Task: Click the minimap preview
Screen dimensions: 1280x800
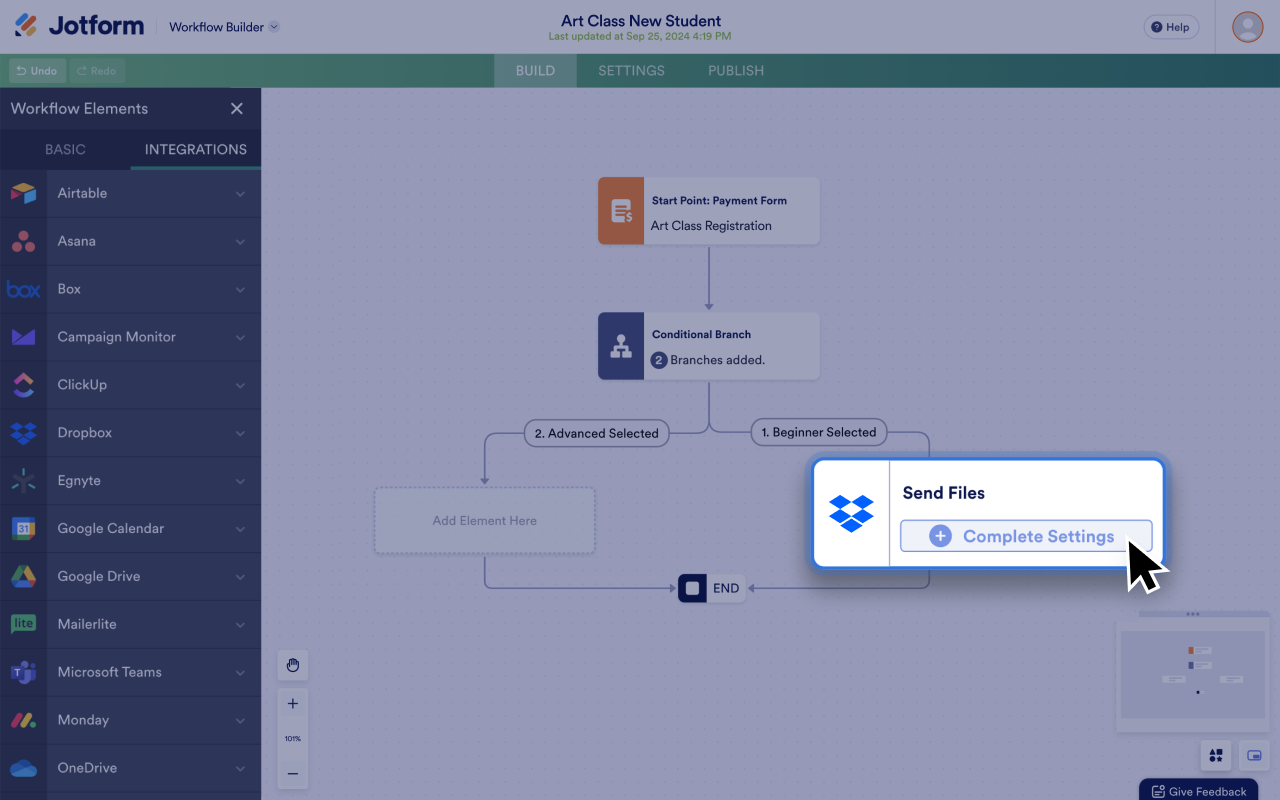Action: [x=1193, y=675]
